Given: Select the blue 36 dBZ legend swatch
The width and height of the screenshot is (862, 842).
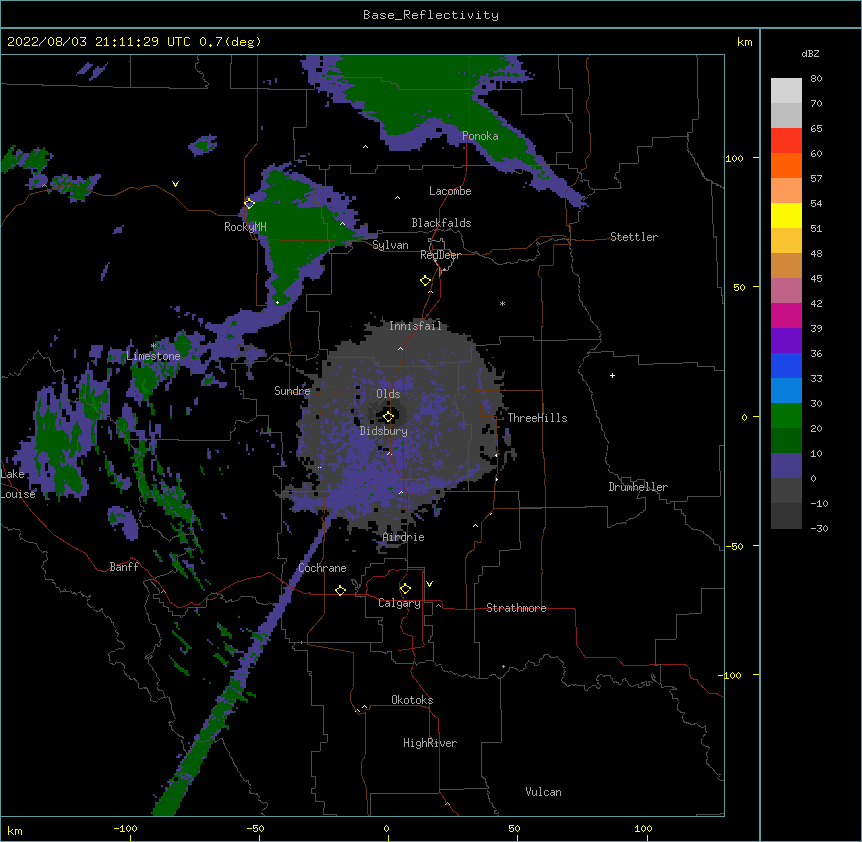Looking at the screenshot, I should (x=786, y=365).
